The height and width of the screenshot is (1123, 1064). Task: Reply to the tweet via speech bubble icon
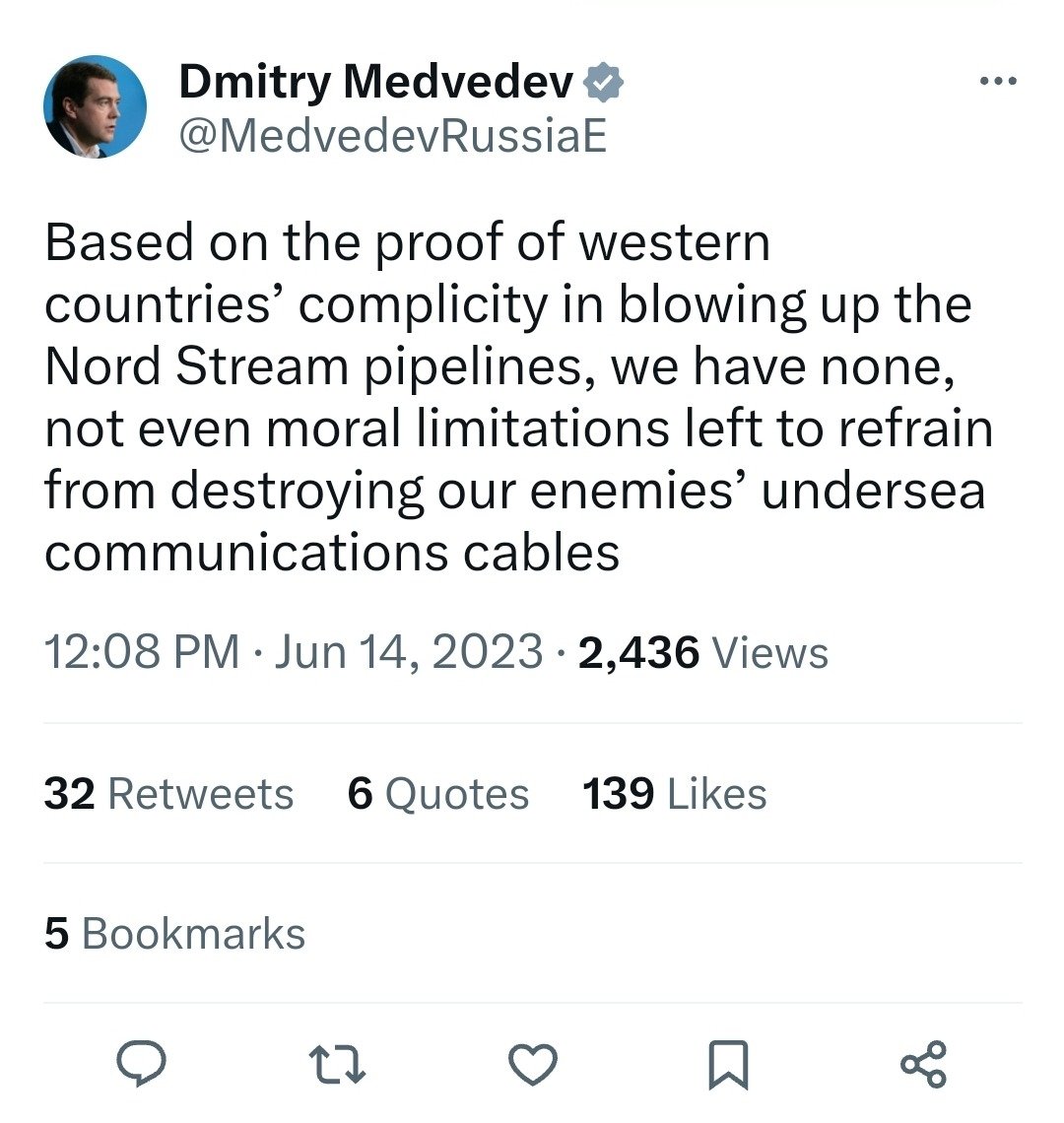[141, 1064]
